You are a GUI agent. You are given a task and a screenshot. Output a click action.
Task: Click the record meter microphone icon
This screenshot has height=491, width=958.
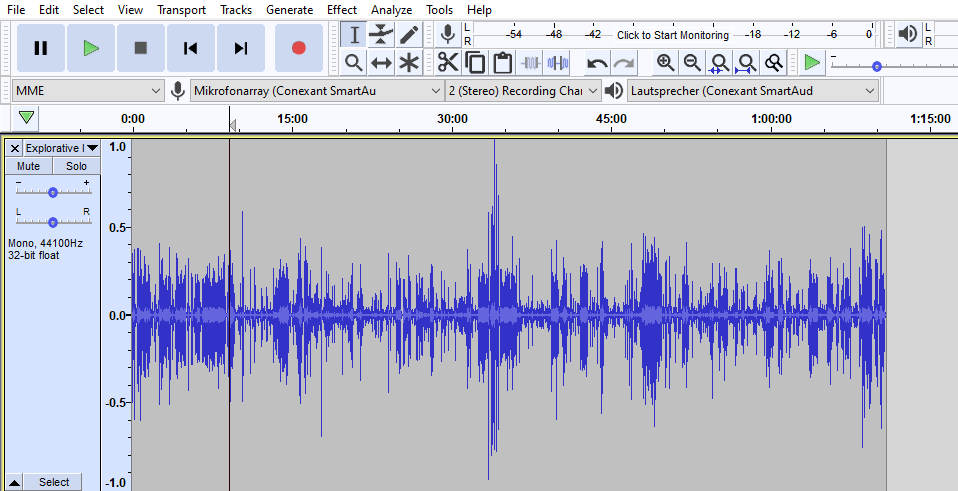tap(448, 35)
